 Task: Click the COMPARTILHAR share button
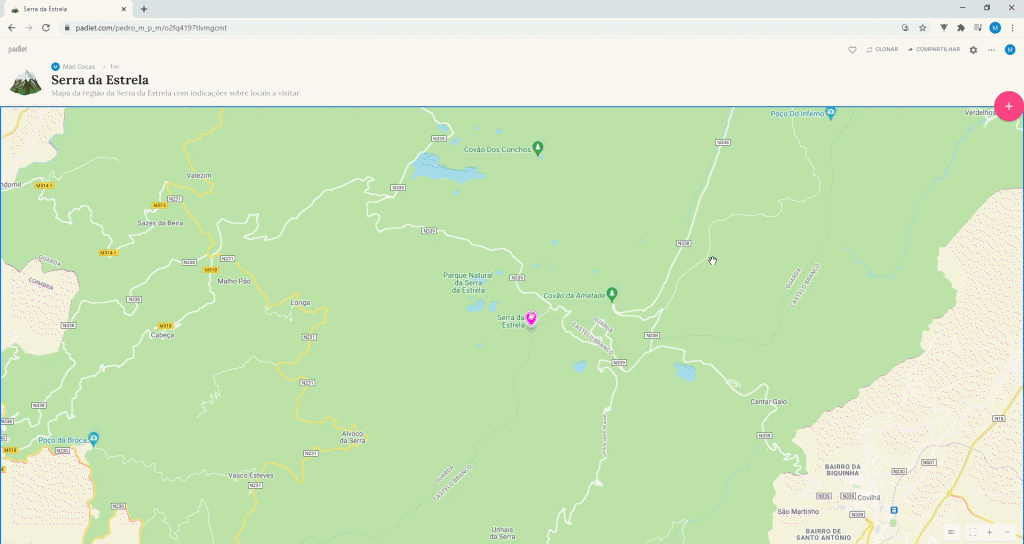click(x=934, y=50)
